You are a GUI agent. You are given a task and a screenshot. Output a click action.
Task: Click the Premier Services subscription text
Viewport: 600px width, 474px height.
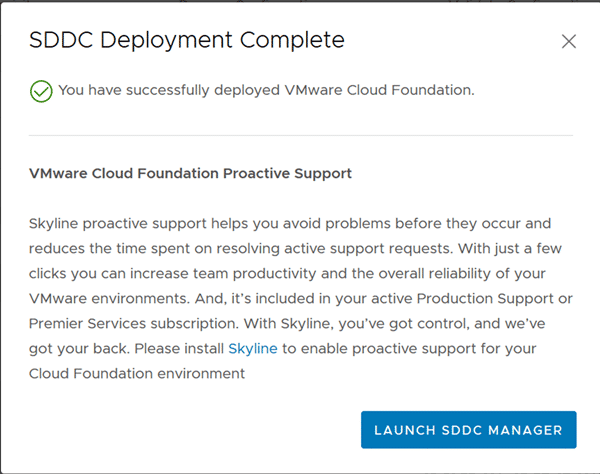(x=134, y=324)
